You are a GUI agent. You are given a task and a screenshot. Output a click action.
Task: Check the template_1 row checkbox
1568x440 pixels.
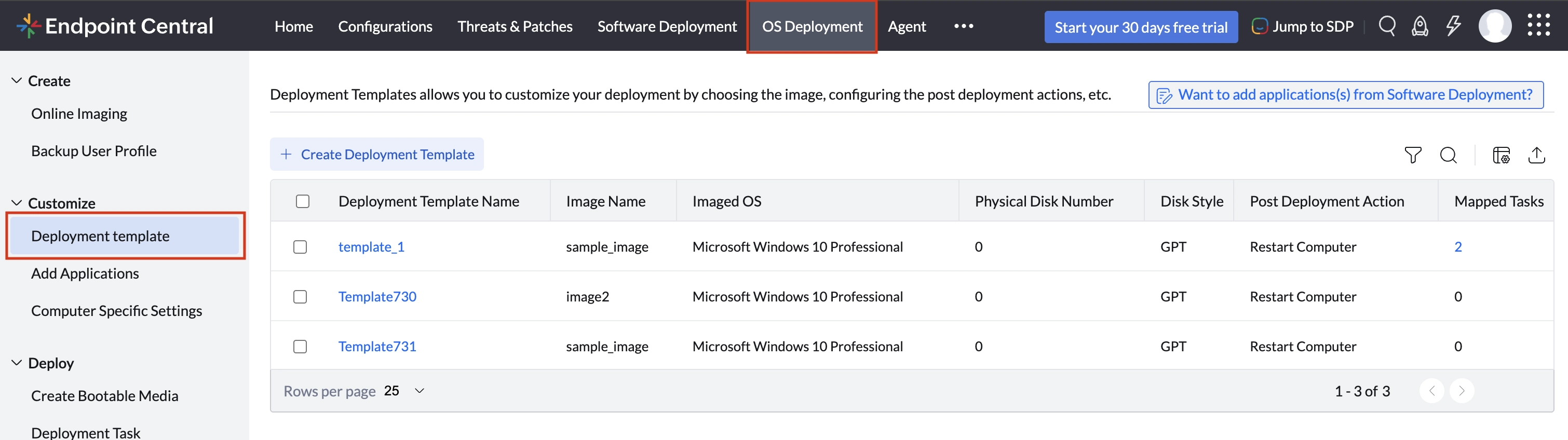[300, 247]
